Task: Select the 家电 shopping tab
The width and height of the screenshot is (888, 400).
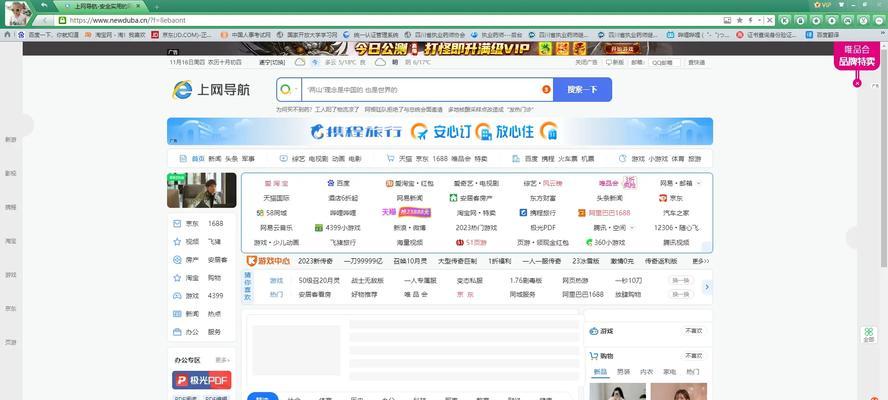Action: click(x=669, y=372)
